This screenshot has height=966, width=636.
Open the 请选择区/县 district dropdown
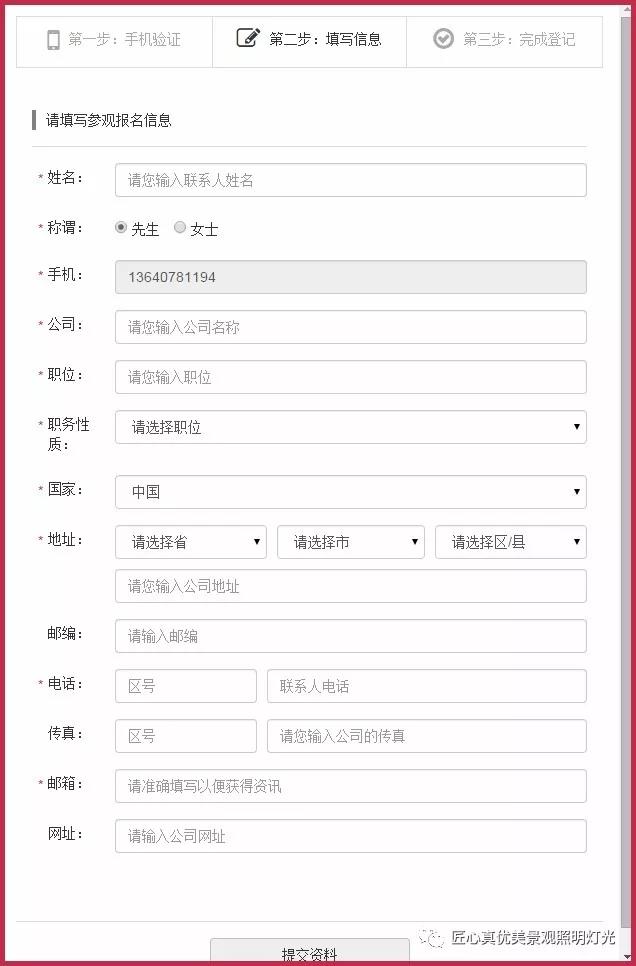pyautogui.click(x=510, y=541)
